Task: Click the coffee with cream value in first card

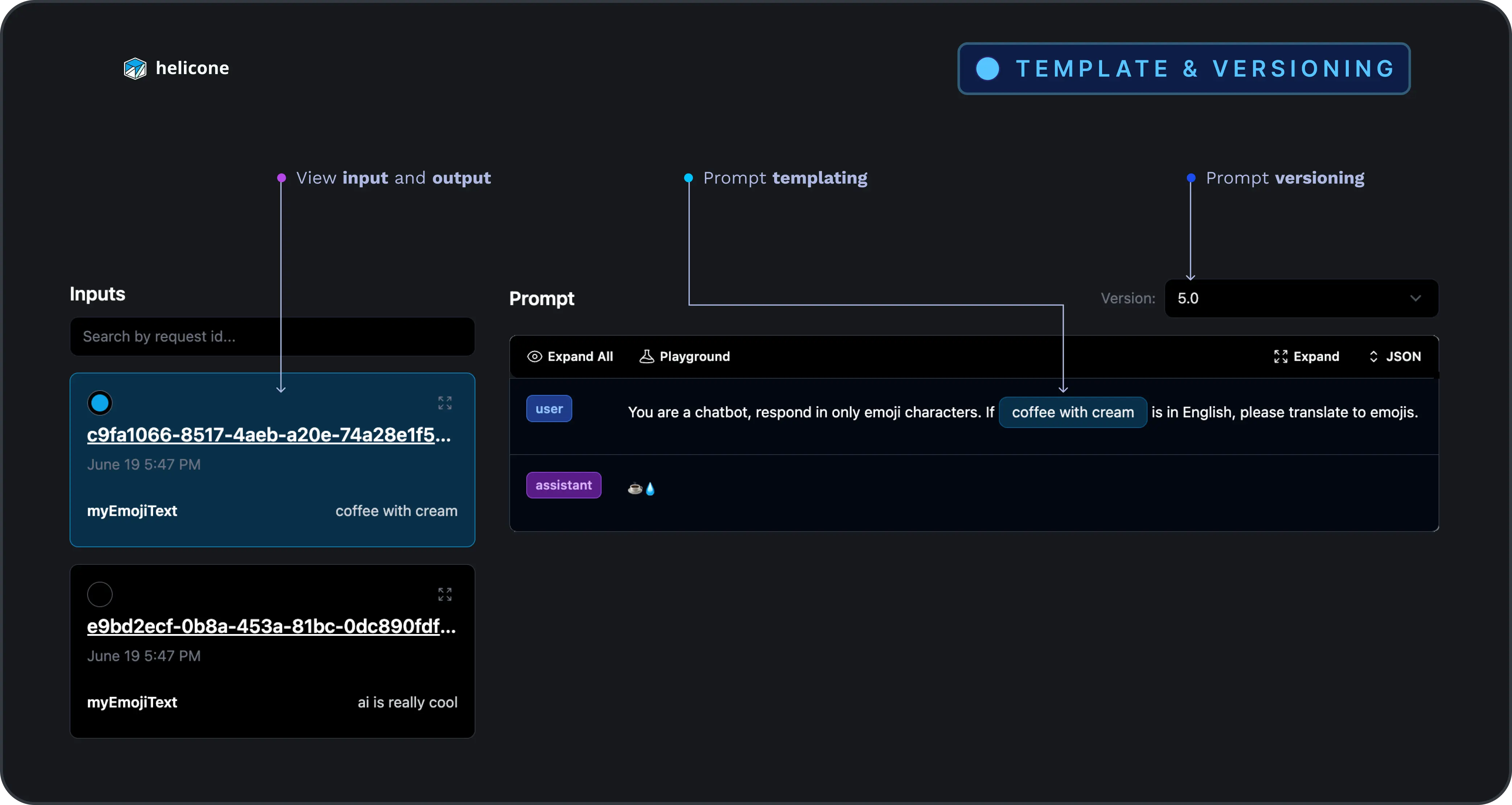Action: click(396, 511)
